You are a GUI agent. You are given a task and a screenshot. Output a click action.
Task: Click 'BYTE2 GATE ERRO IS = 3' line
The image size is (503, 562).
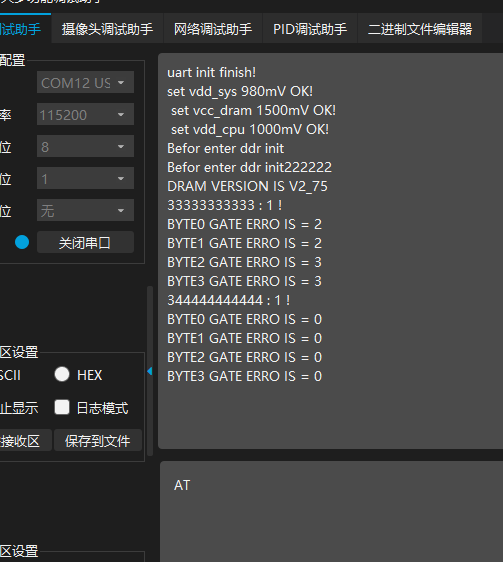[x=245, y=262]
